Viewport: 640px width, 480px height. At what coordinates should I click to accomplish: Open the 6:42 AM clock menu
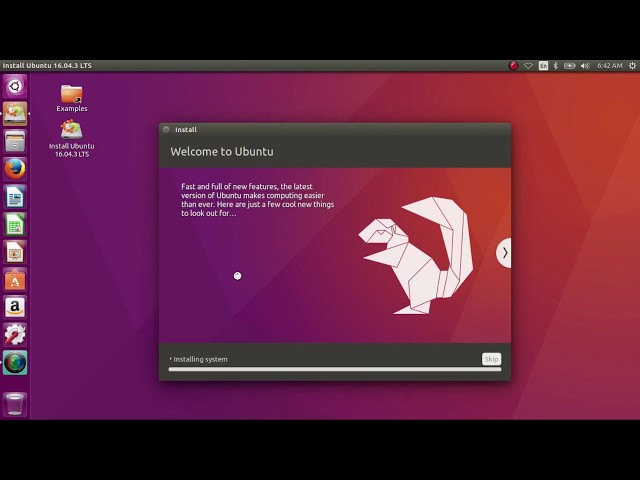pos(610,66)
